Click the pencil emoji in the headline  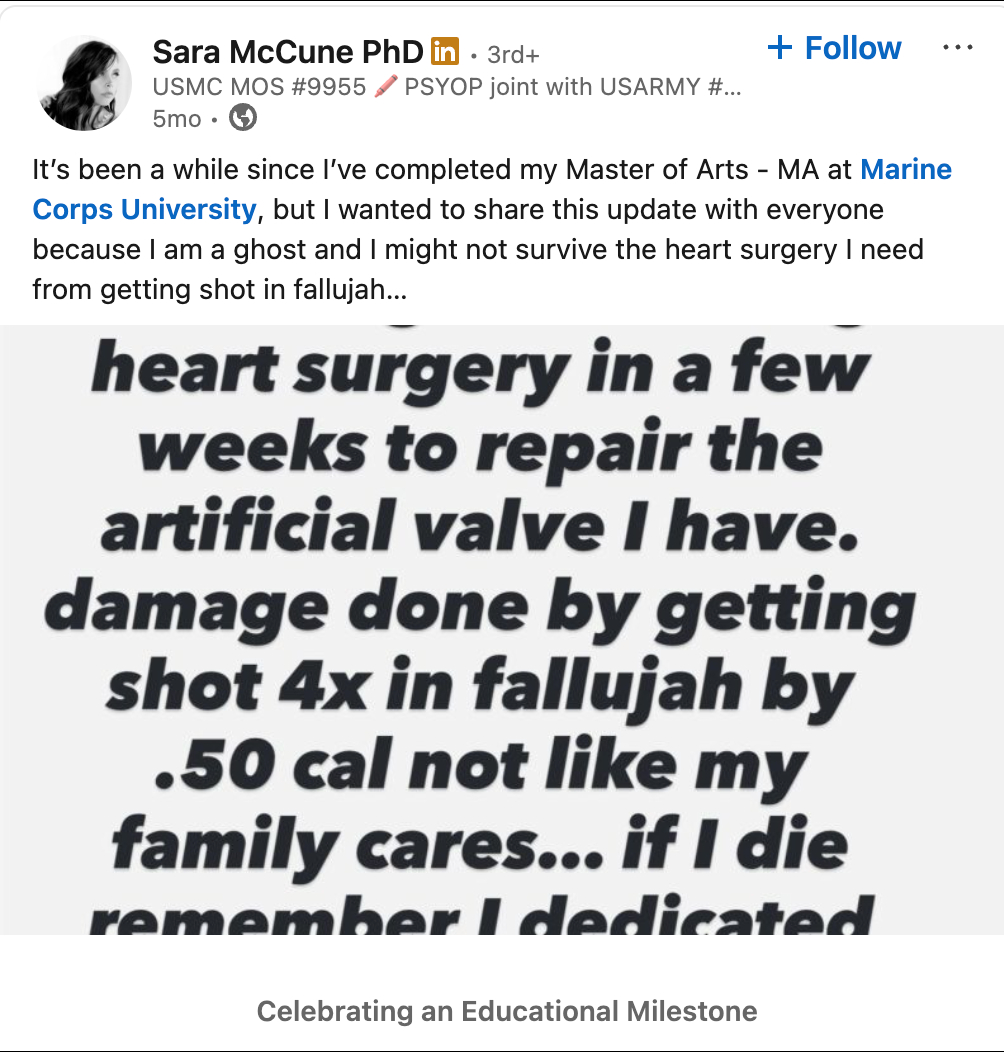385,87
